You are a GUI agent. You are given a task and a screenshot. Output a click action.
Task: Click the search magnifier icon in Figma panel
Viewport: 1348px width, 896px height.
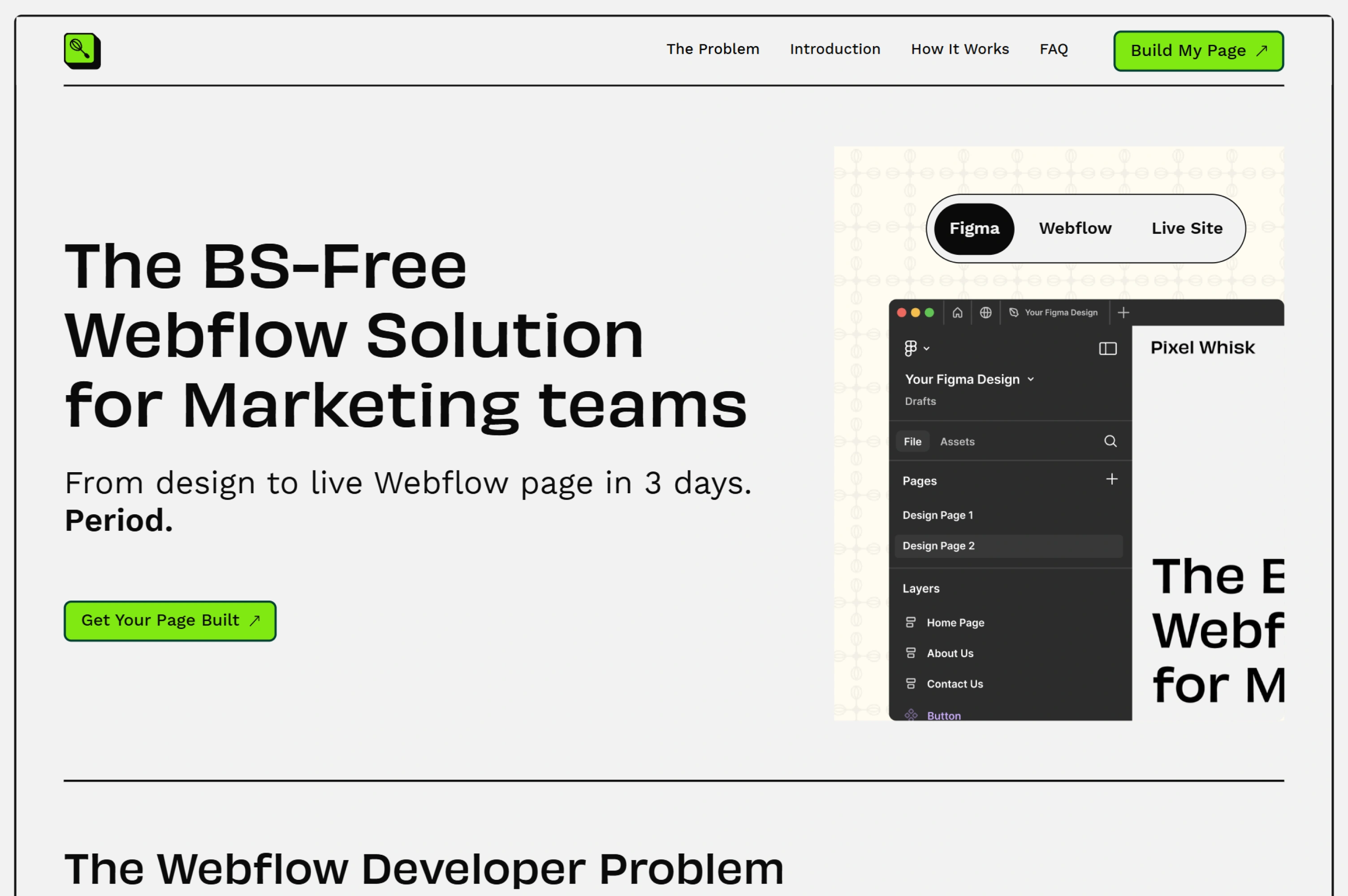(x=1110, y=441)
